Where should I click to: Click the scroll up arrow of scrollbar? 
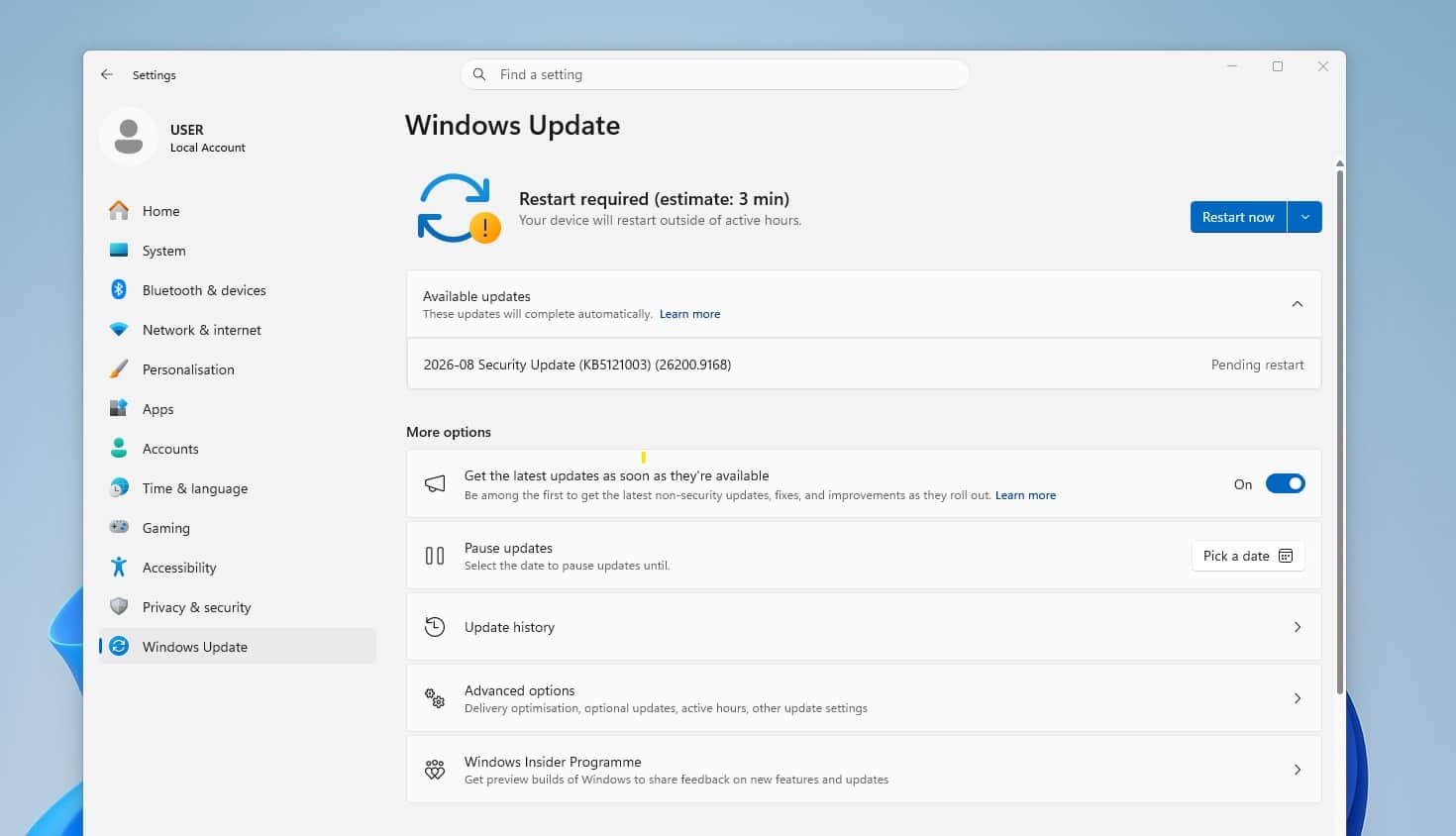click(1339, 163)
